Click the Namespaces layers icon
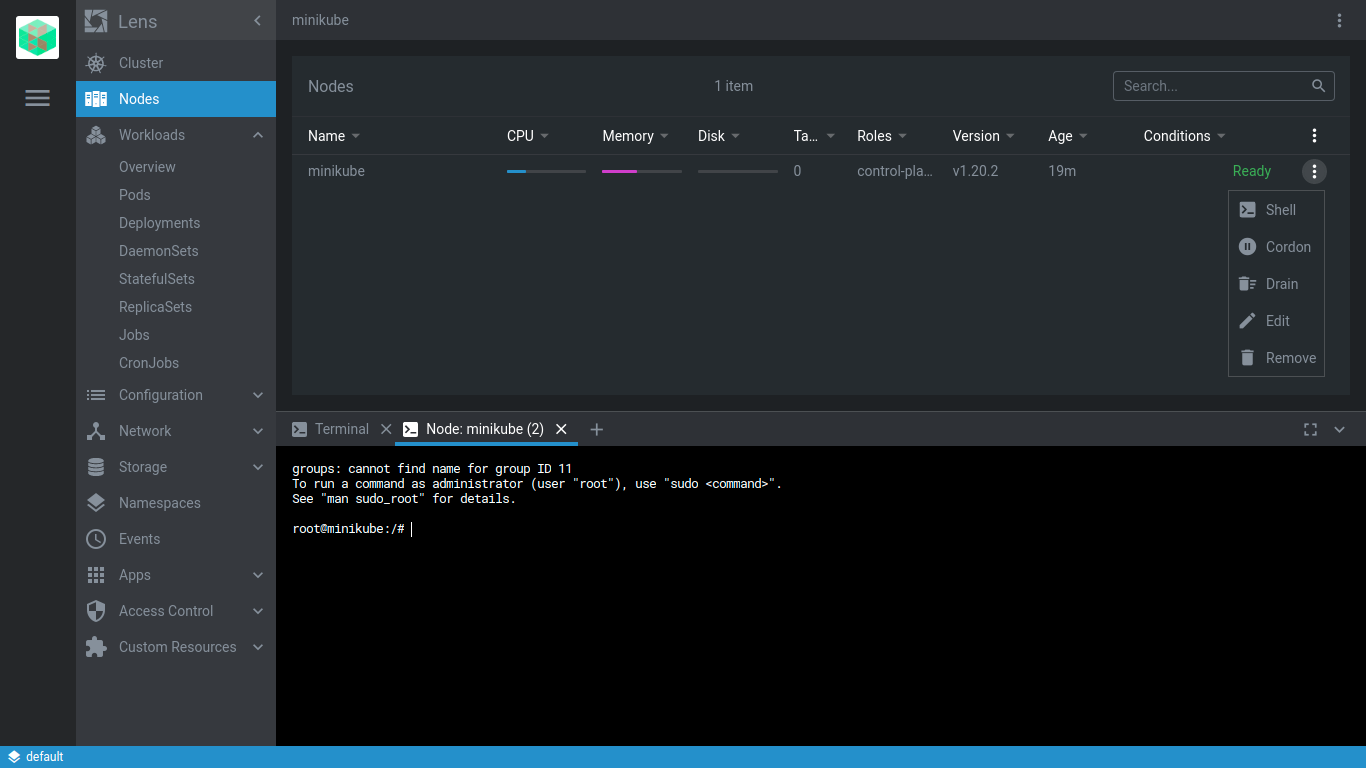The height and width of the screenshot is (768, 1366). pyautogui.click(x=96, y=503)
